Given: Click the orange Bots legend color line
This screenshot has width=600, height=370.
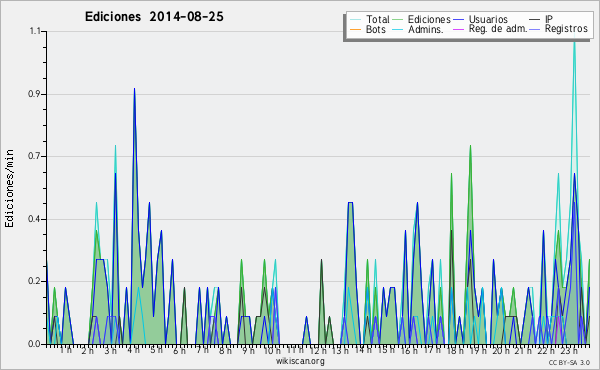Looking at the screenshot, I should 355,29.
